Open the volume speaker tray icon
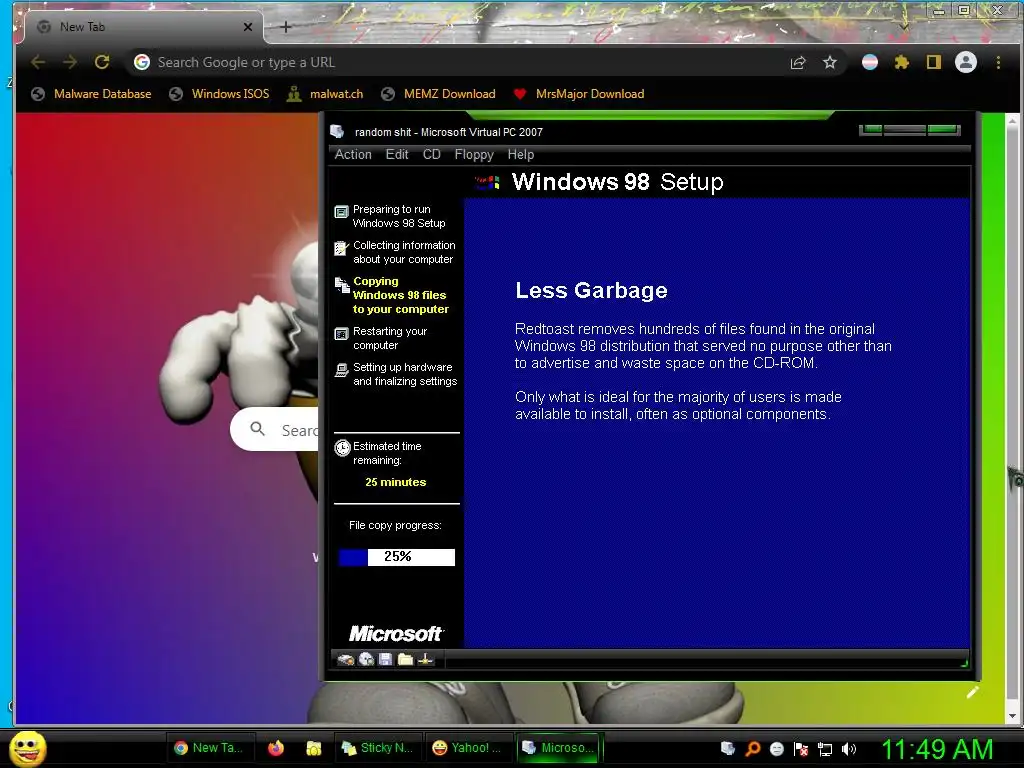 coord(849,748)
